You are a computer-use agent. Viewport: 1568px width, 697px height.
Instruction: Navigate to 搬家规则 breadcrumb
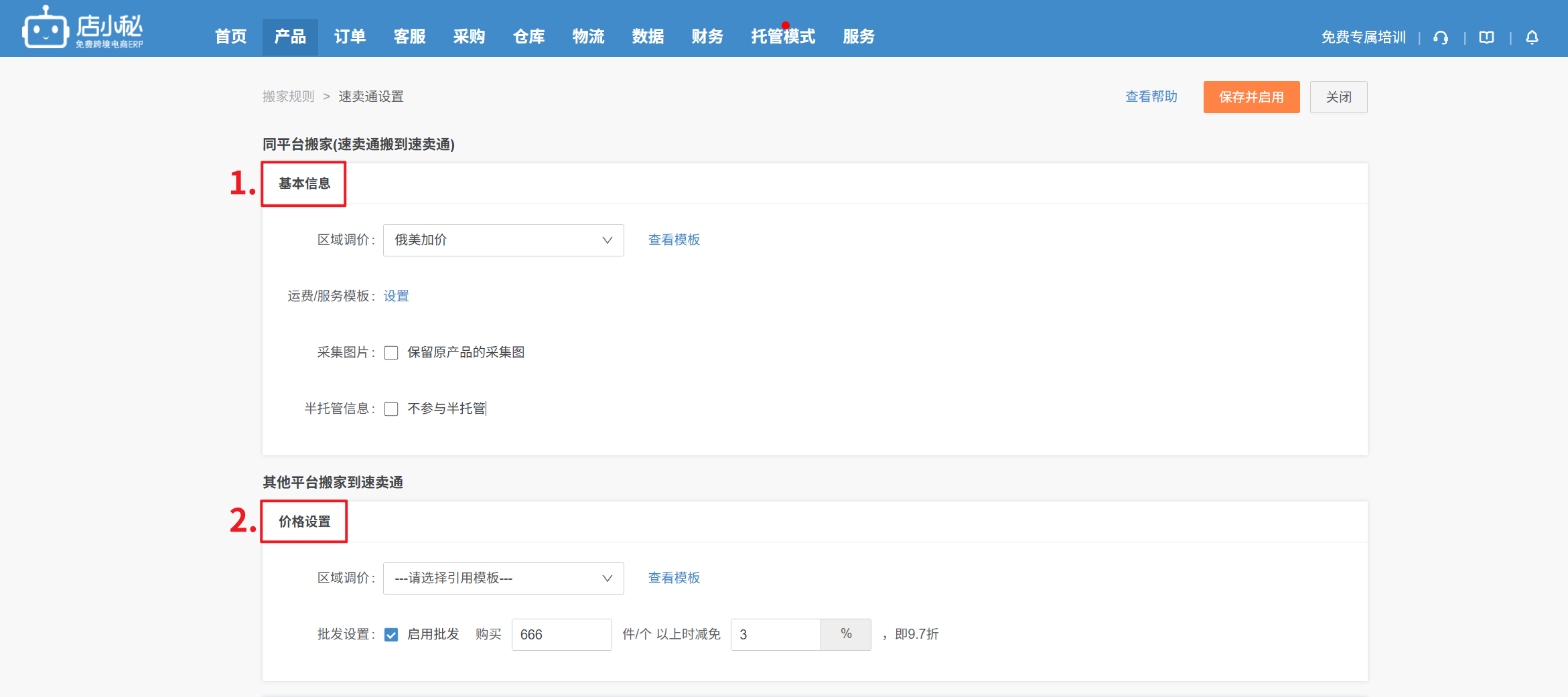(x=288, y=96)
